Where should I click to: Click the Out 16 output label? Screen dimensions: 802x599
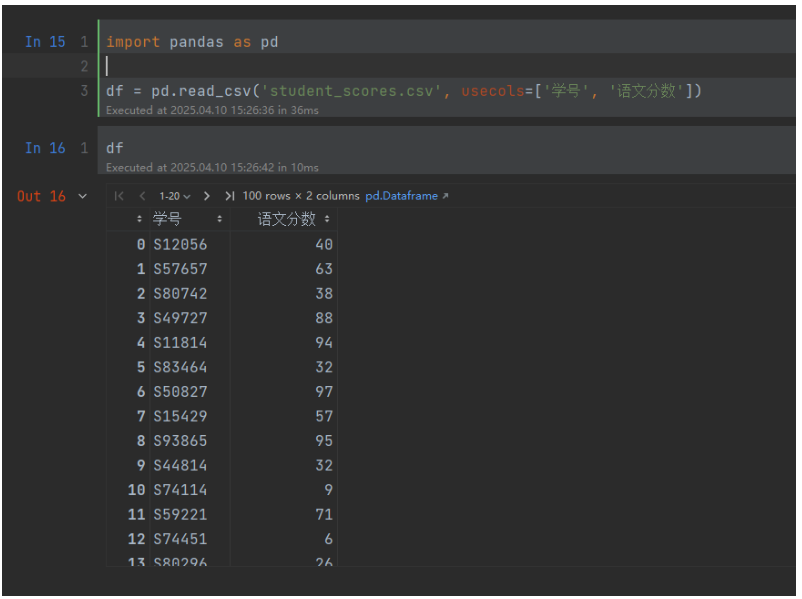click(x=41, y=196)
